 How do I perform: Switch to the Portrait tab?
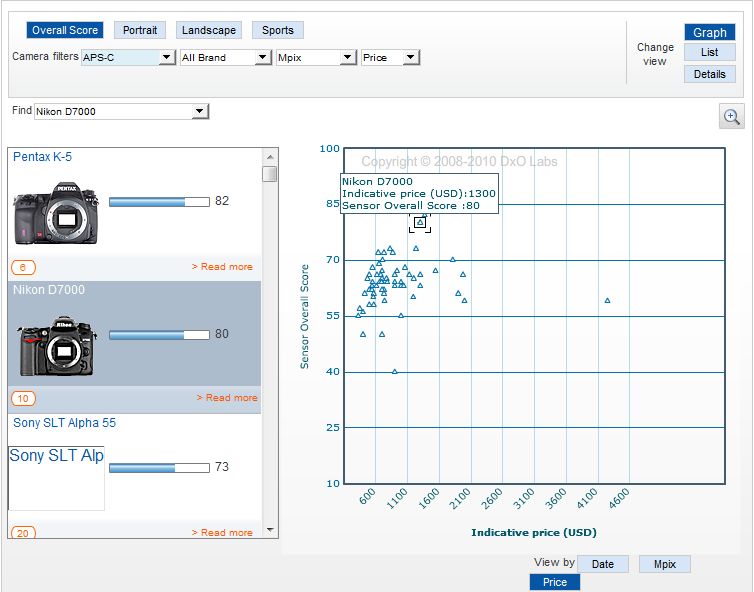[x=140, y=30]
